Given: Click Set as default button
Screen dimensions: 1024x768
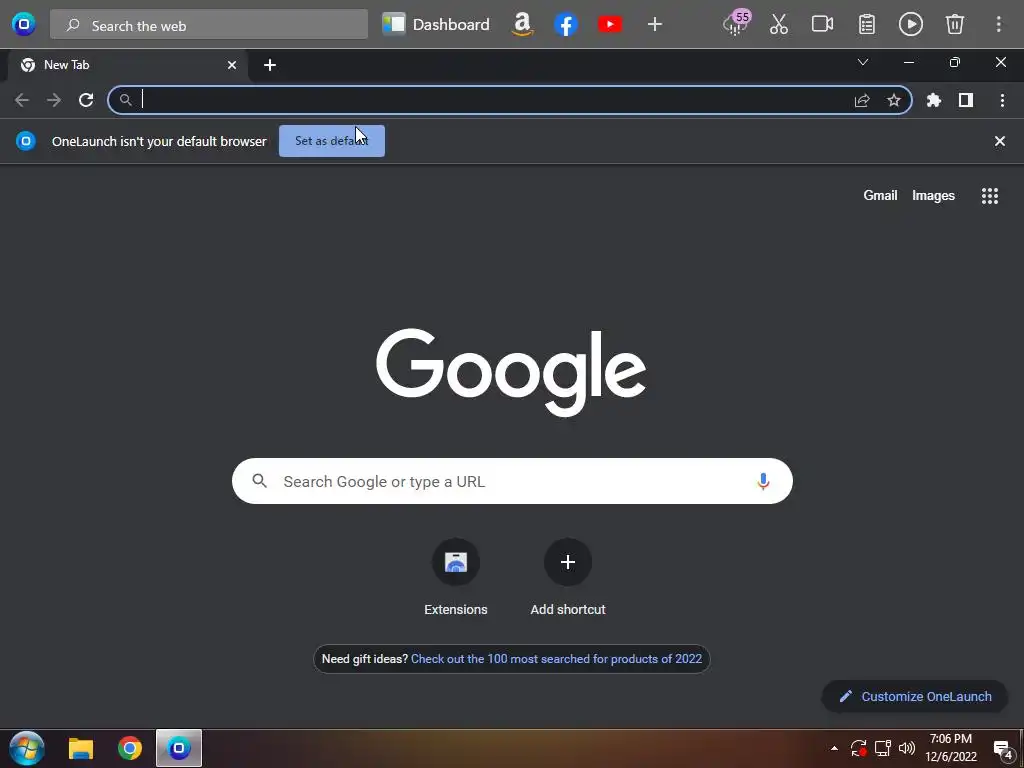Looking at the screenshot, I should (332, 141).
